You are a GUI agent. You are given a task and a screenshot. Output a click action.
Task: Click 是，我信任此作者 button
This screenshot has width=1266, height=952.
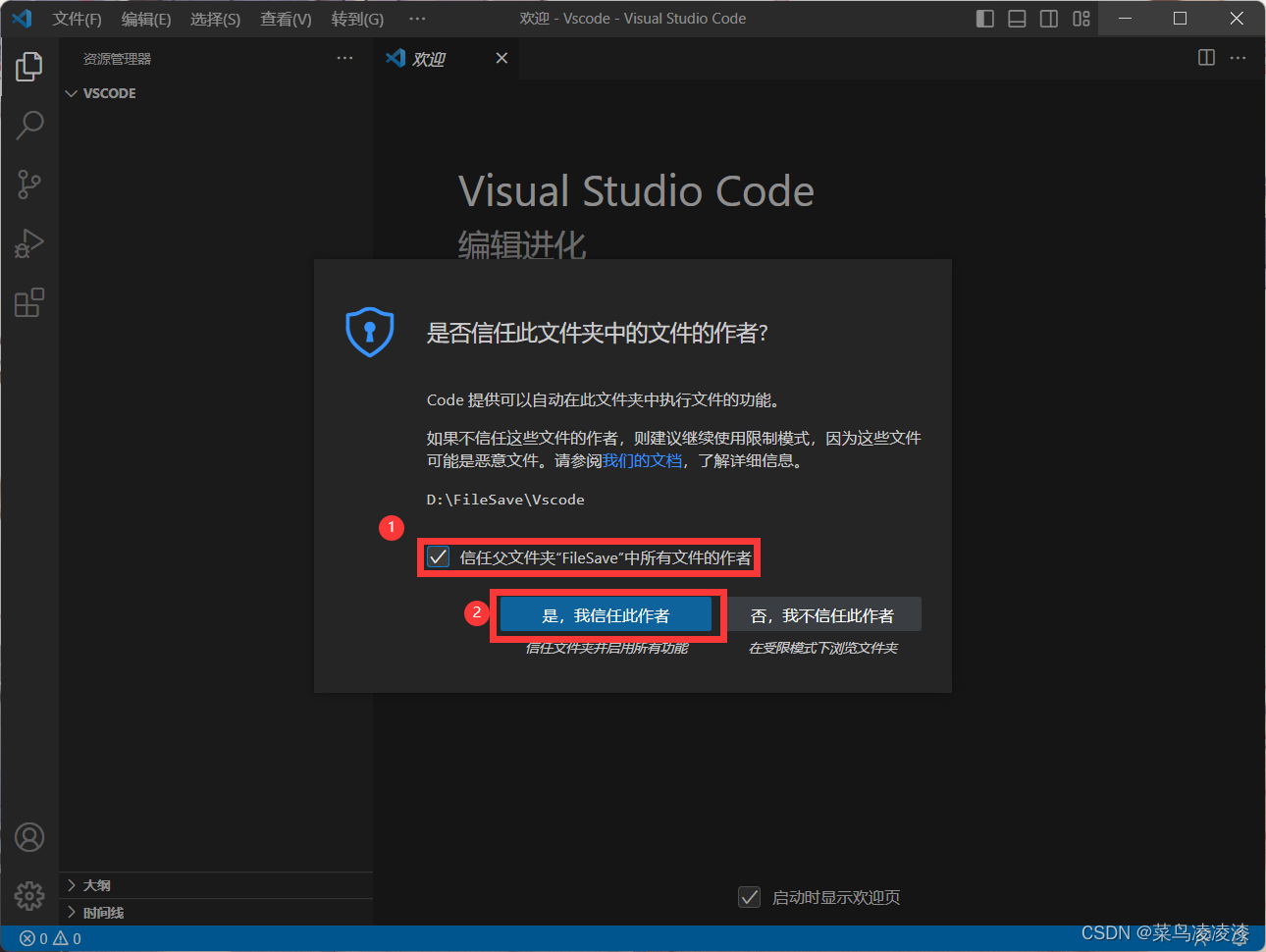click(606, 615)
